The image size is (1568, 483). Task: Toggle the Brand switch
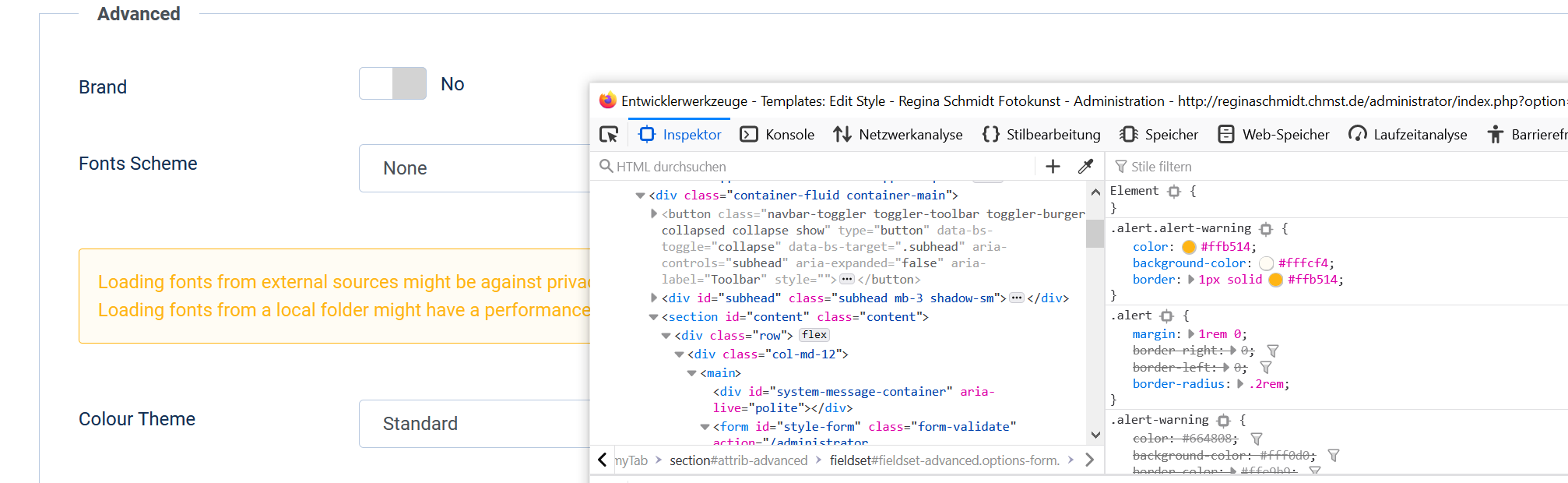392,83
